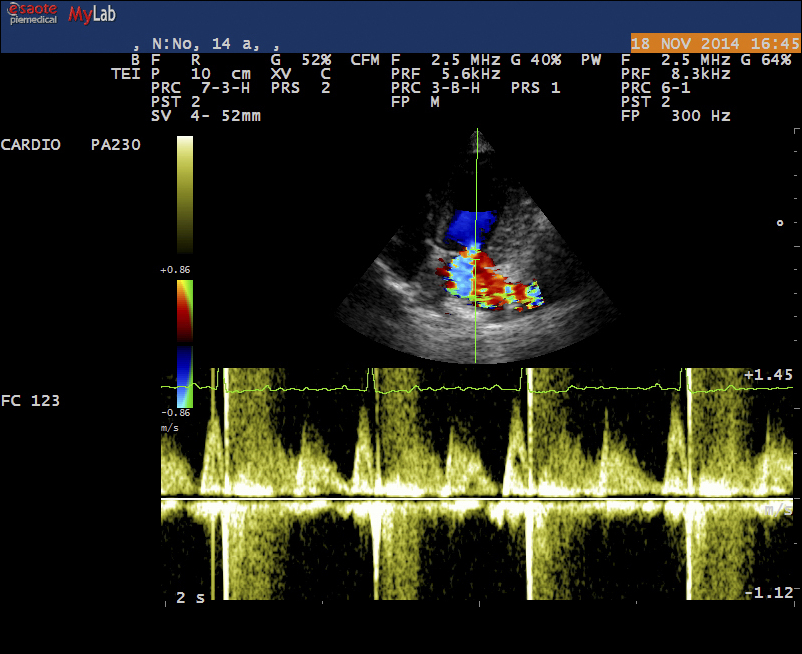This screenshot has width=802, height=654.
Task: Click the green ECG trace above spectrum
Action: (x=477, y=388)
